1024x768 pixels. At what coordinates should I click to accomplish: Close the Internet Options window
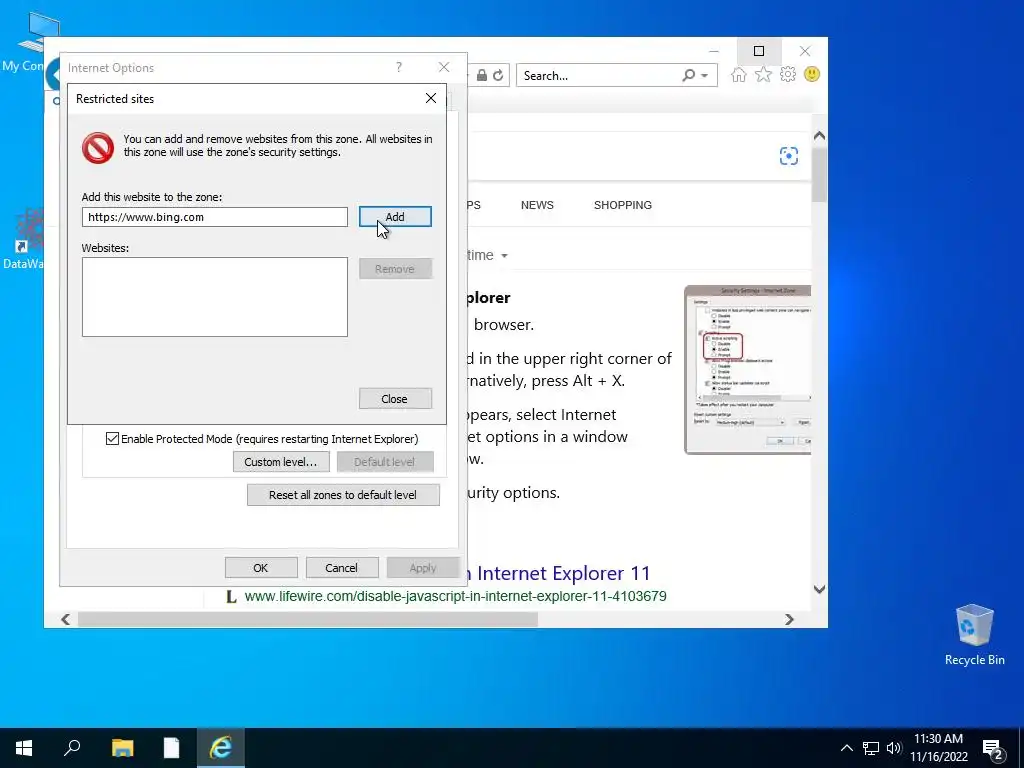pos(444,67)
